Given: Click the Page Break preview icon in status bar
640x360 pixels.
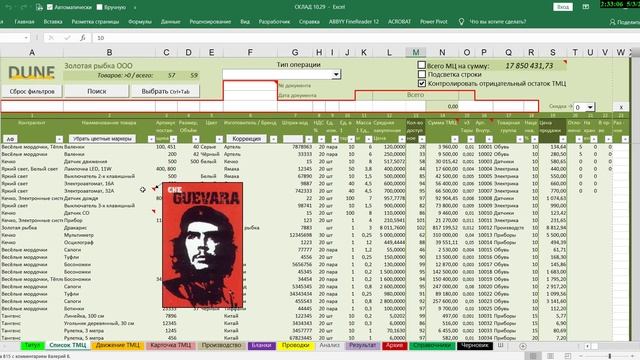Looking at the screenshot, I should click(567, 356).
